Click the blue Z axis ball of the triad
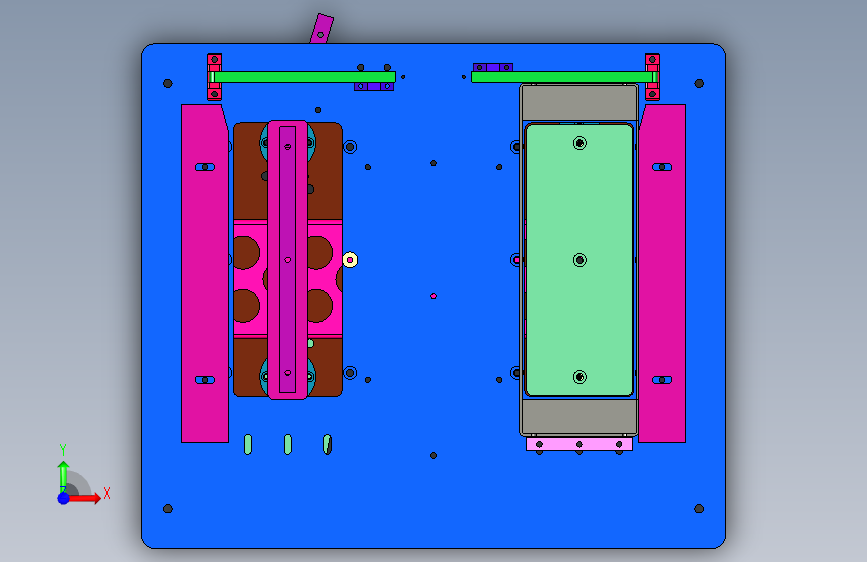Screen dimensions: 867x562 [63, 498]
